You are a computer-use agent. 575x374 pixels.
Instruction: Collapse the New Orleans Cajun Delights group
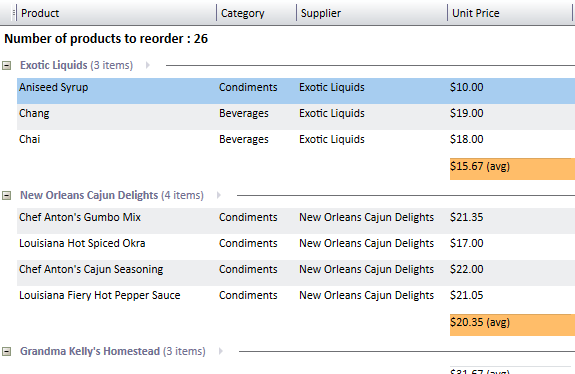point(7,195)
